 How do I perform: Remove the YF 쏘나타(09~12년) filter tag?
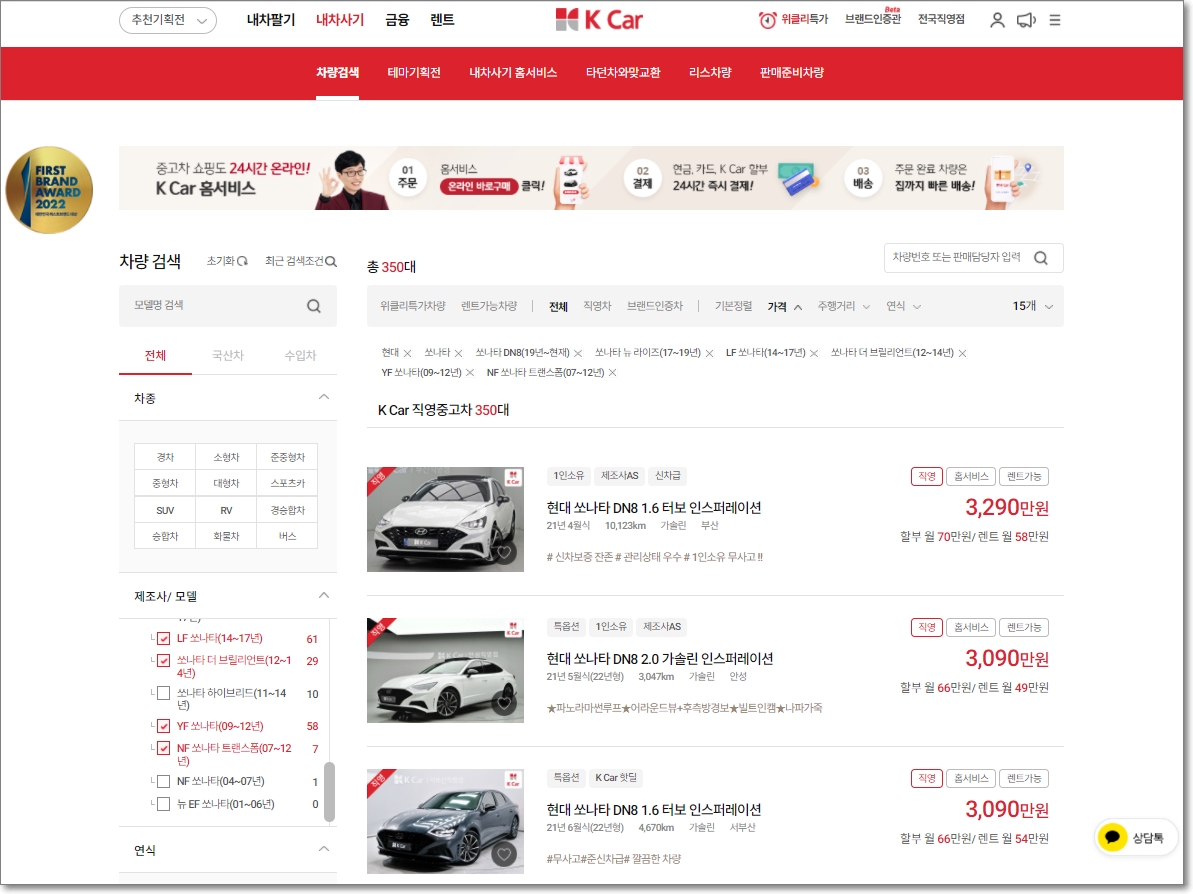point(469,373)
